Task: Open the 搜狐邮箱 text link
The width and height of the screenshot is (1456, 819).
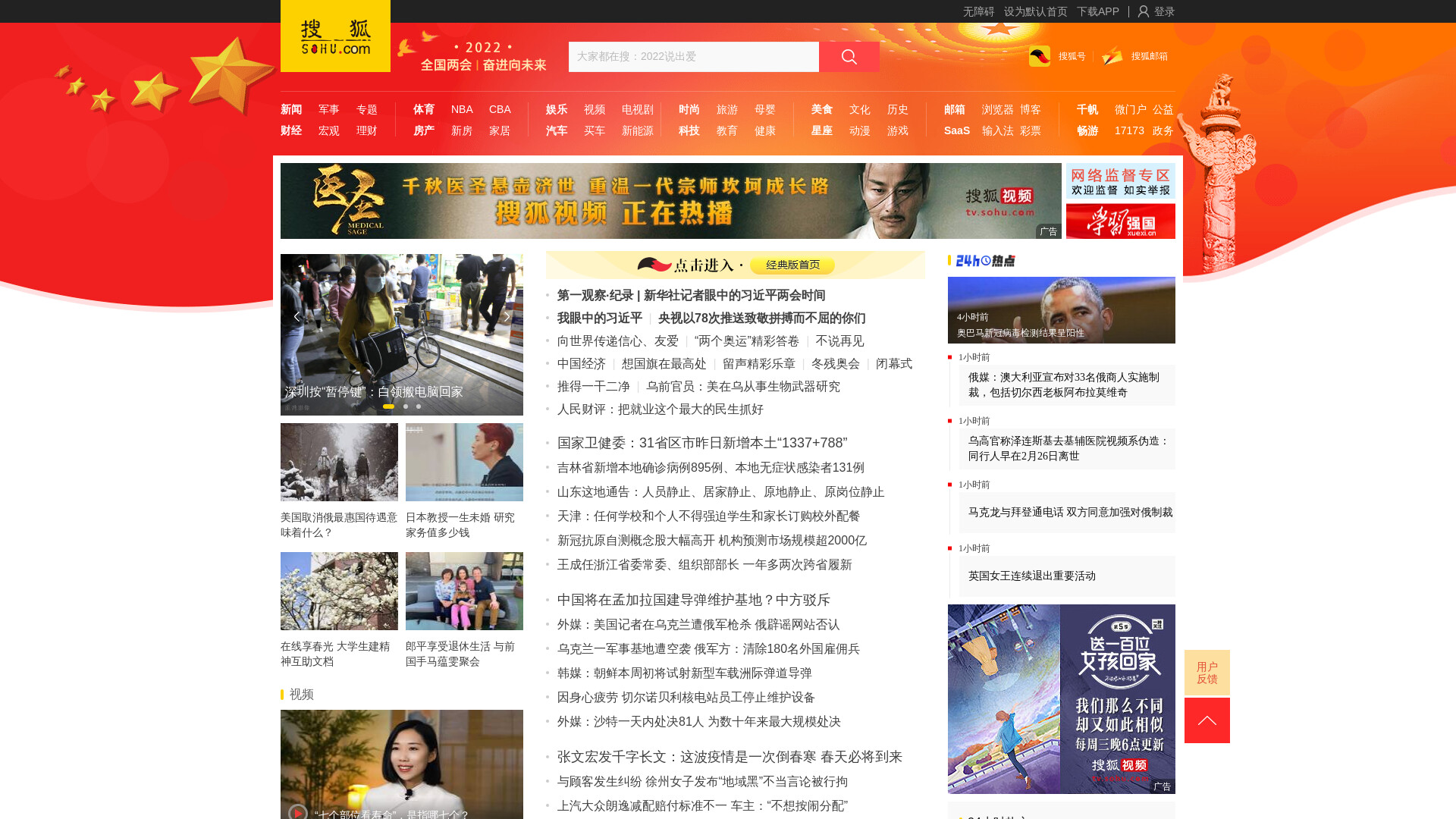Action: pos(1150,56)
